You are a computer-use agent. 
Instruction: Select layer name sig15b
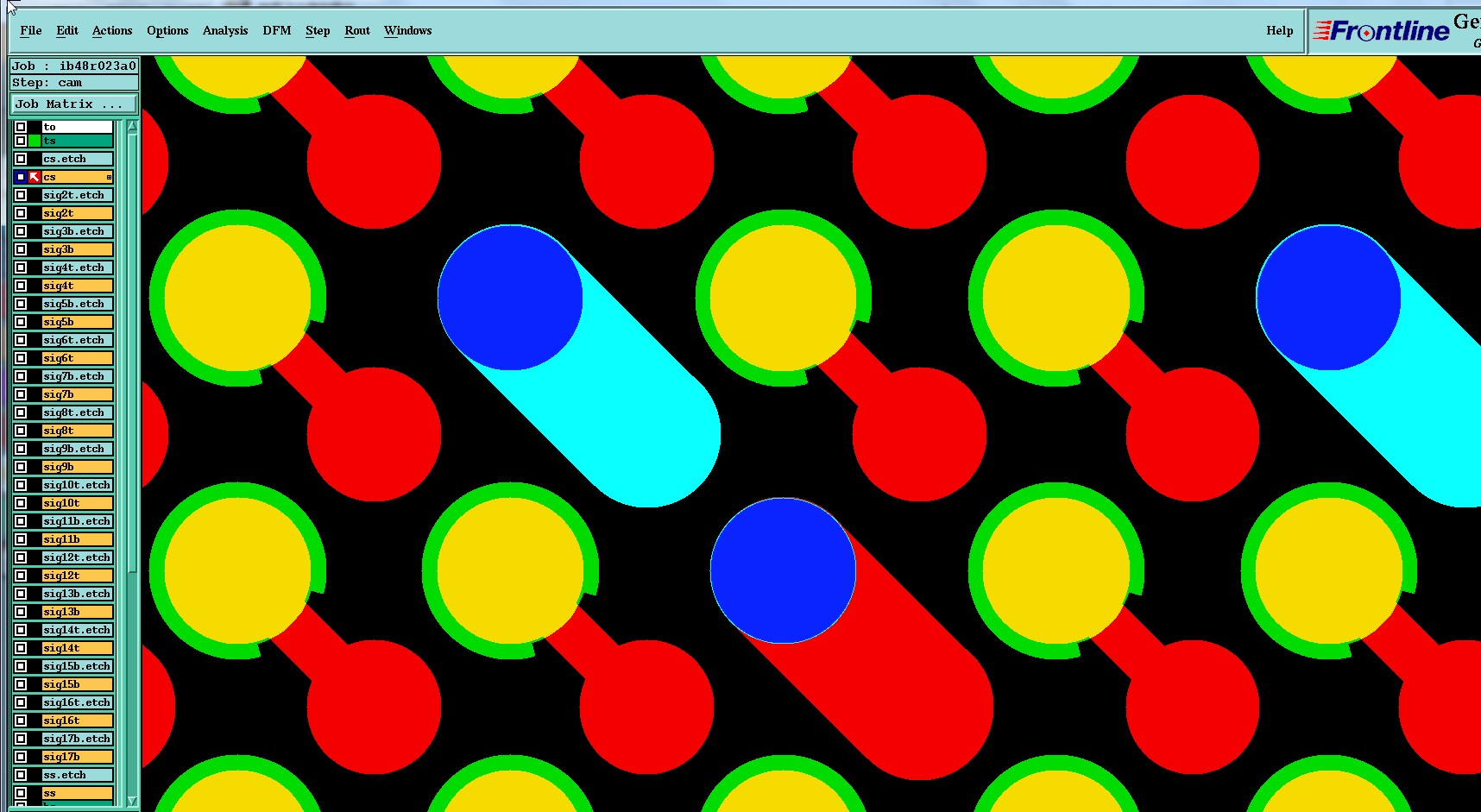click(x=78, y=684)
